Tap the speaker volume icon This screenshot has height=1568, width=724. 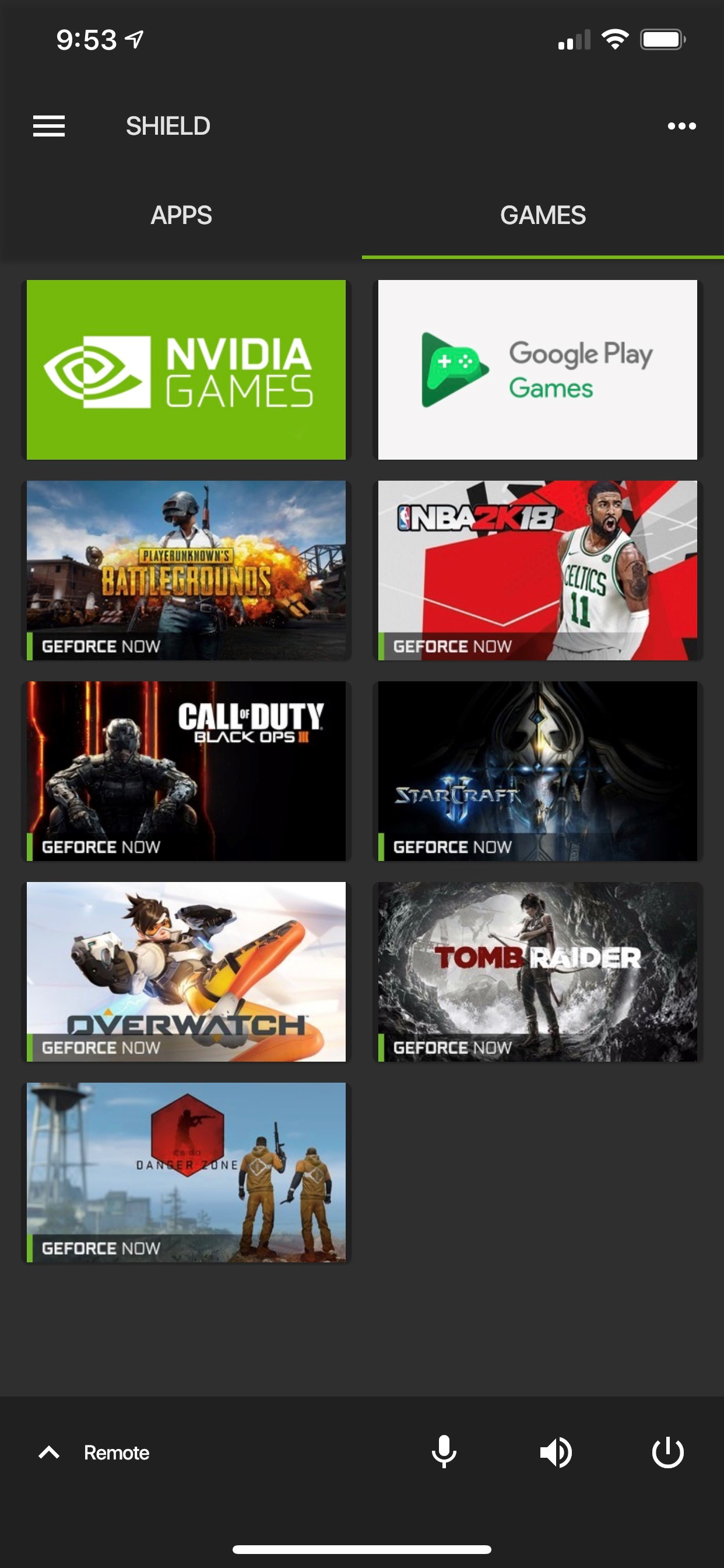pyautogui.click(x=556, y=1452)
